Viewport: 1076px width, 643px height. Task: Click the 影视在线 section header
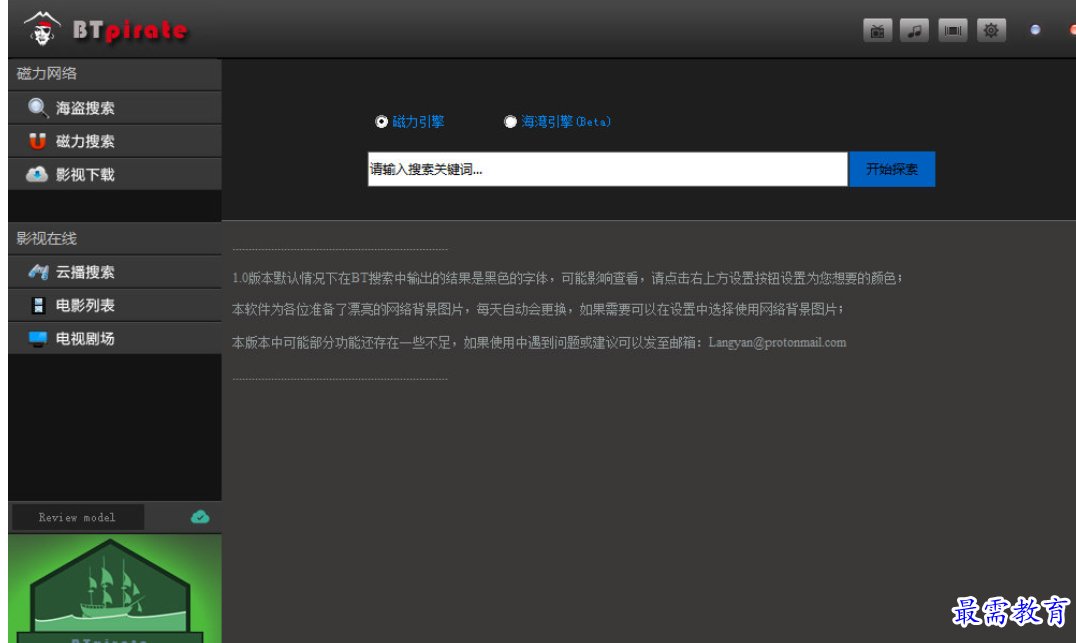coord(115,238)
